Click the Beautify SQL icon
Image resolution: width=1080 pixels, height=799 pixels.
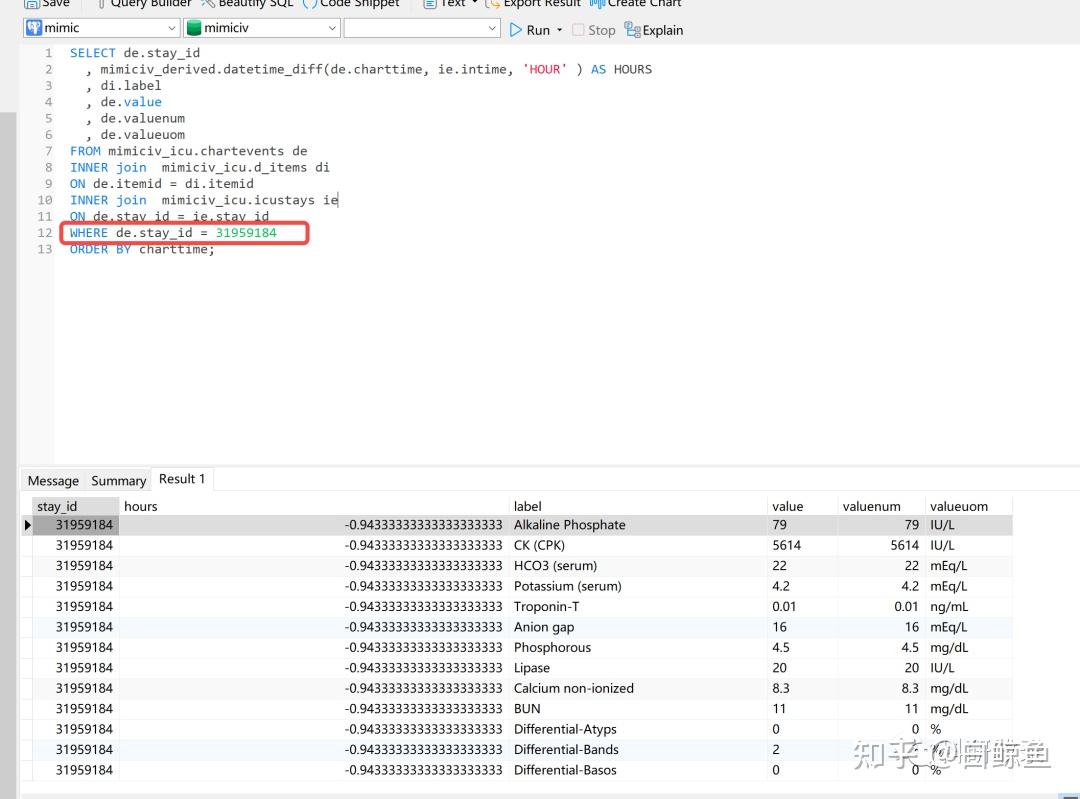pos(208,4)
